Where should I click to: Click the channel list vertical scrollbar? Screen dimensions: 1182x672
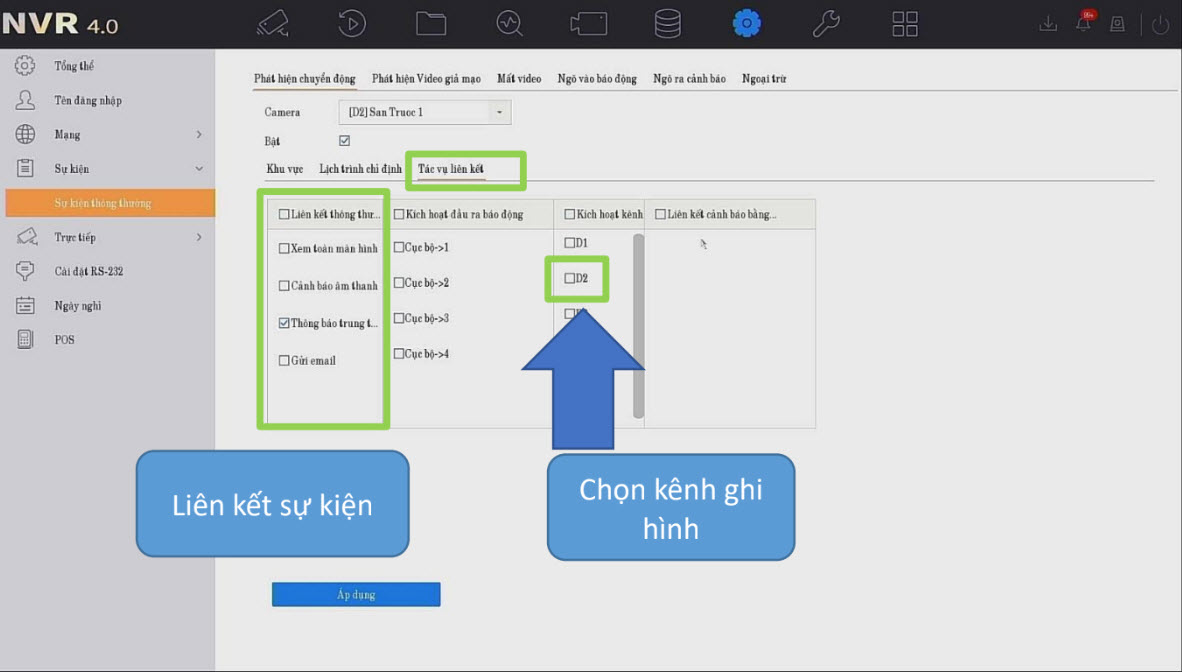[638, 325]
